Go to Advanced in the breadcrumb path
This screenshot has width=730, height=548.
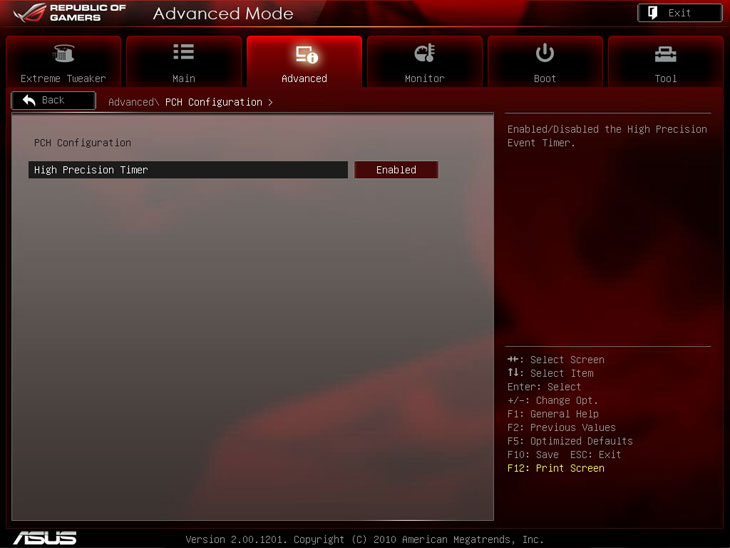131,102
